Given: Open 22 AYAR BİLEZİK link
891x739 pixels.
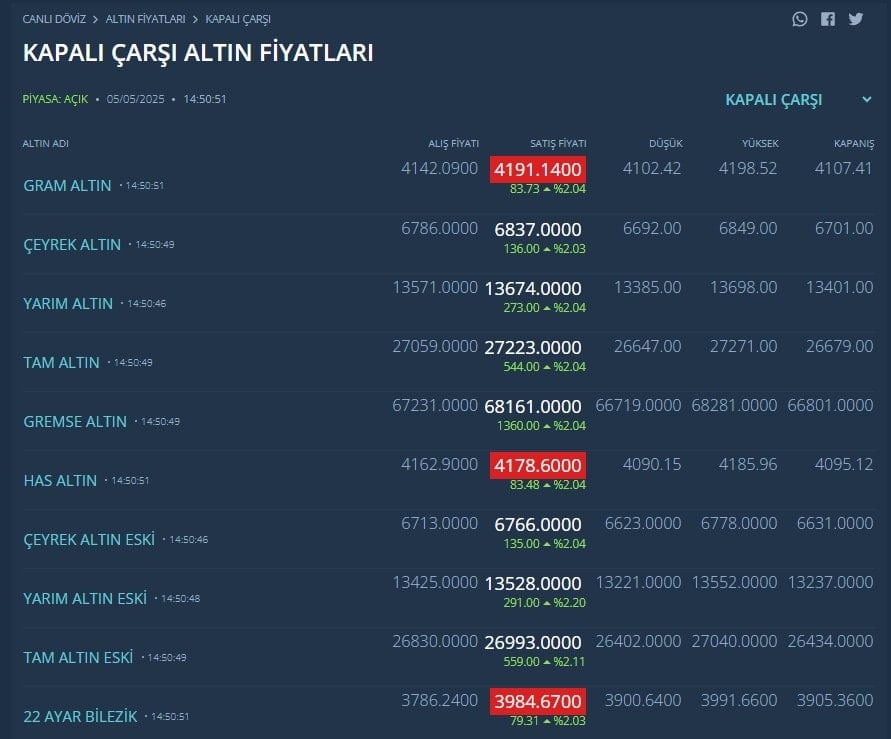Looking at the screenshot, I should coord(80,717).
